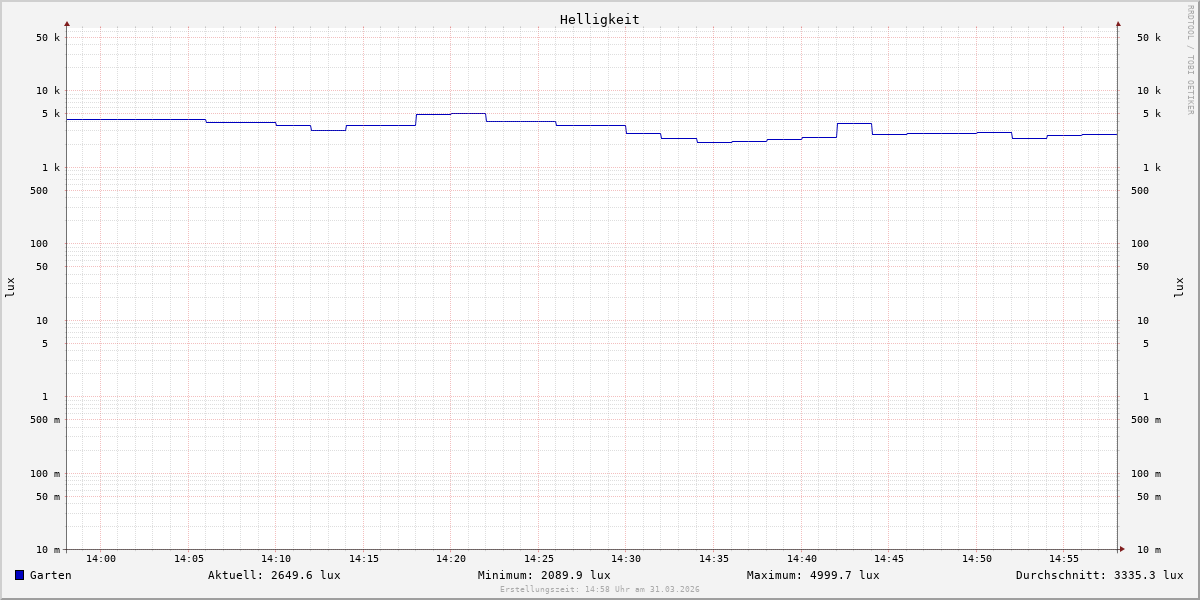
Task: Select the Minimum 2089.9 lux value
Action: pos(544,575)
